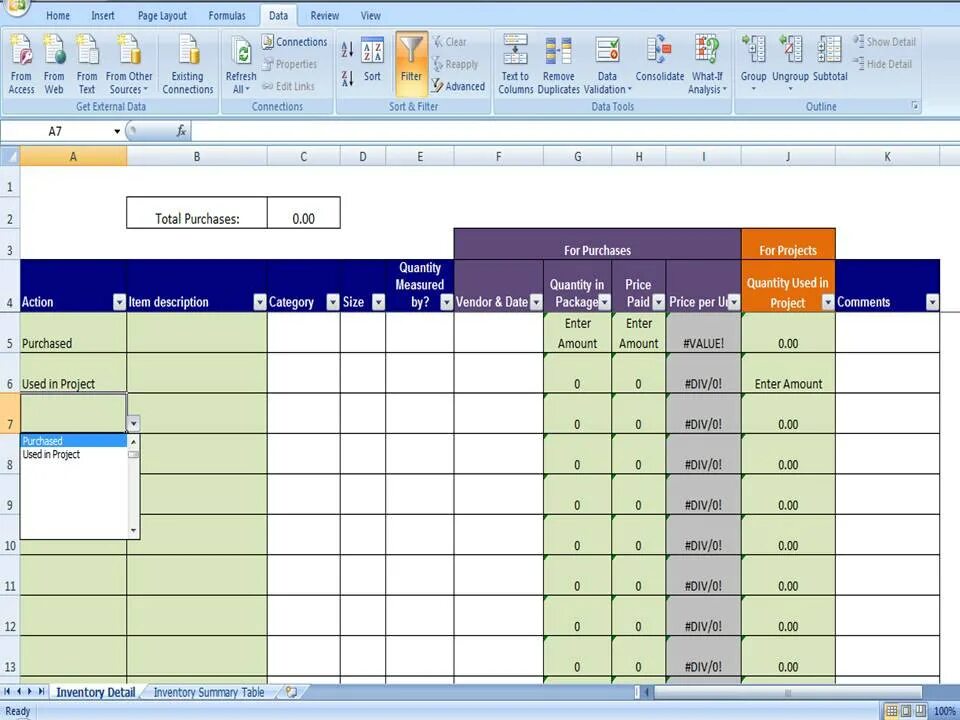
Task: Go to the first sheet tab
Action: pos(7,691)
